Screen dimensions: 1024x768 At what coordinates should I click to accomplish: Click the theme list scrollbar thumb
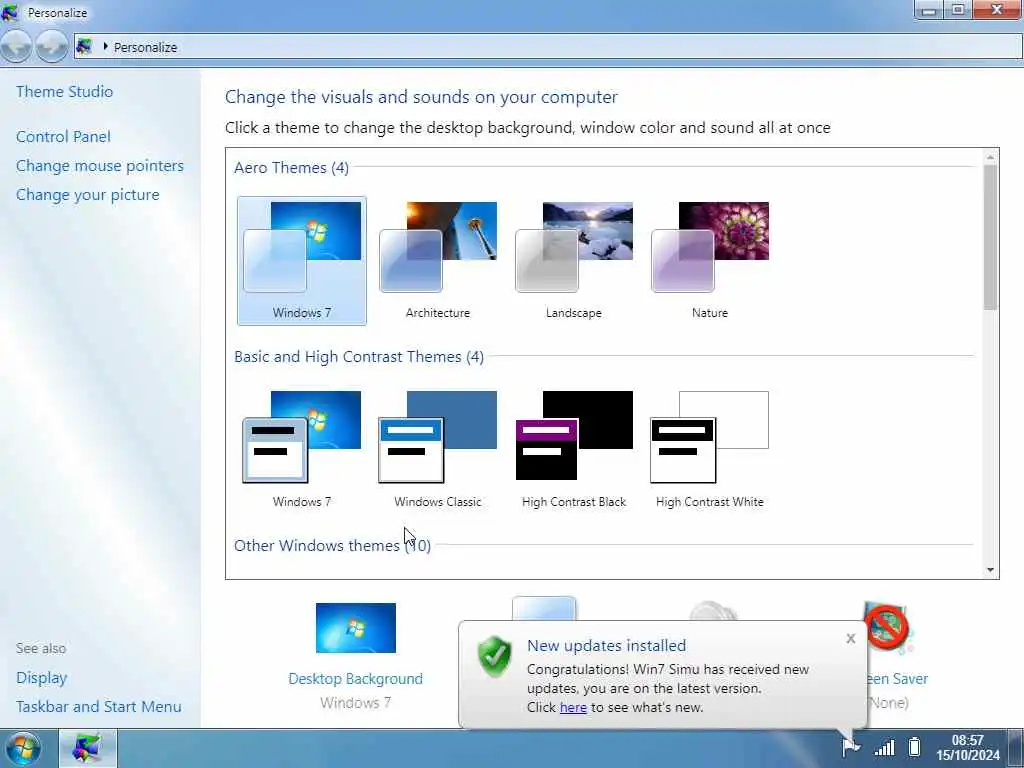tap(990, 238)
